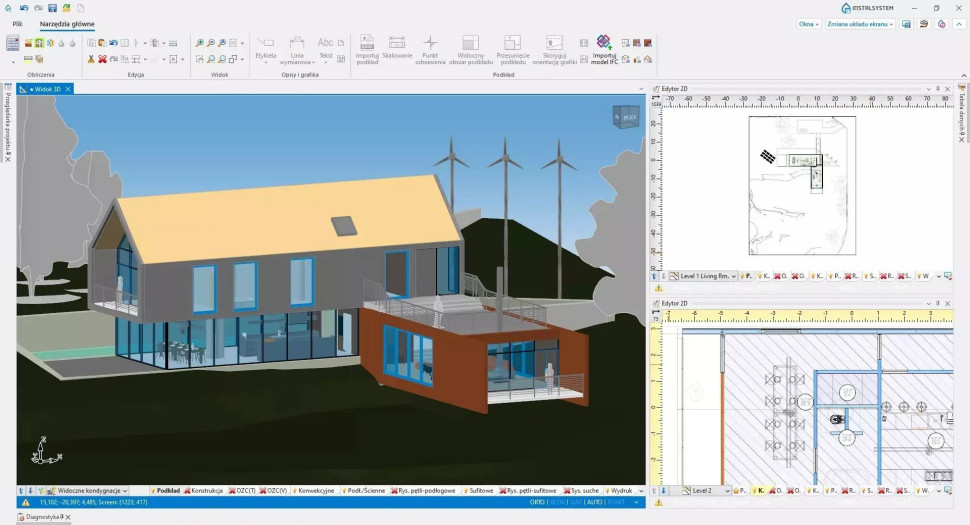Open the Zmiana układu ekranu dropdown

(860, 24)
